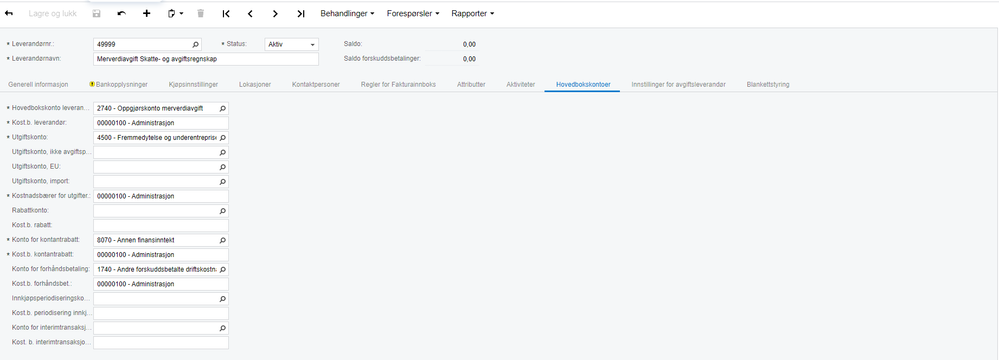
Task: Jump to the first record
Action: point(226,13)
